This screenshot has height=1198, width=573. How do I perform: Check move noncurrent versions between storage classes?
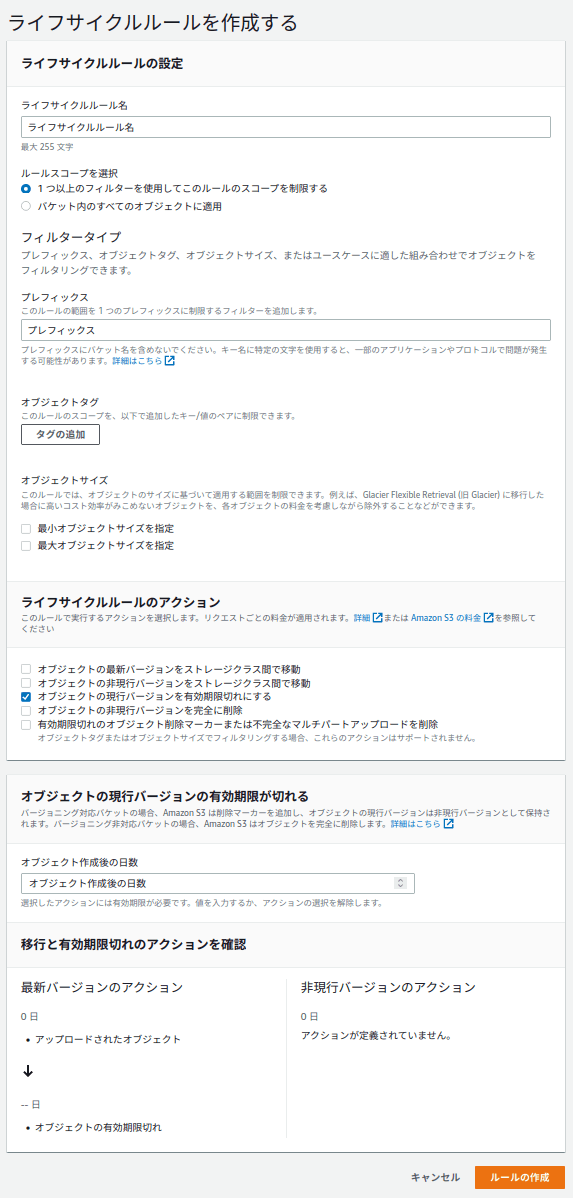point(26,683)
